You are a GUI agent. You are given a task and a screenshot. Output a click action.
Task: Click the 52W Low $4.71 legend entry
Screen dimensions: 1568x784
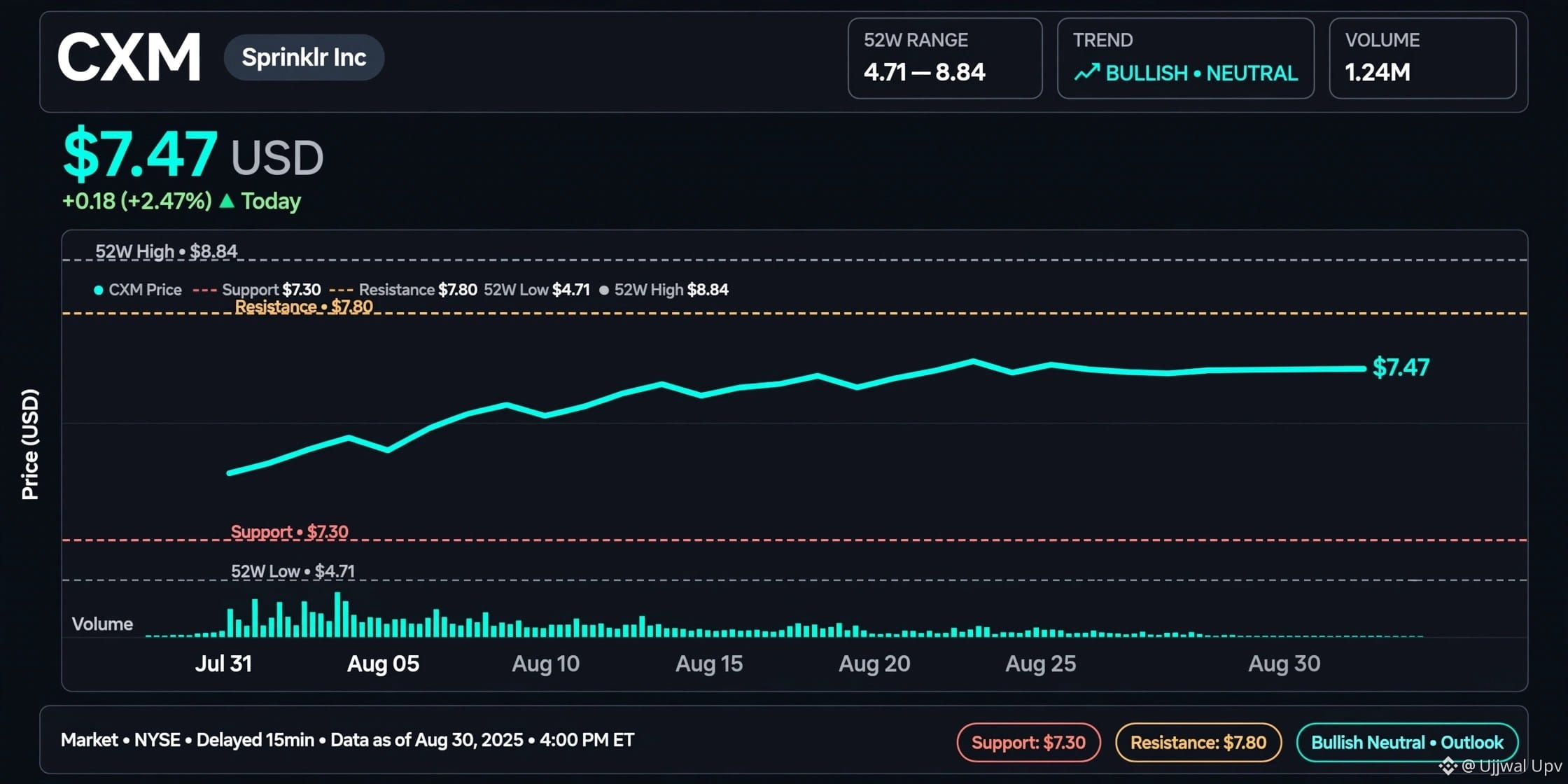[537, 290]
